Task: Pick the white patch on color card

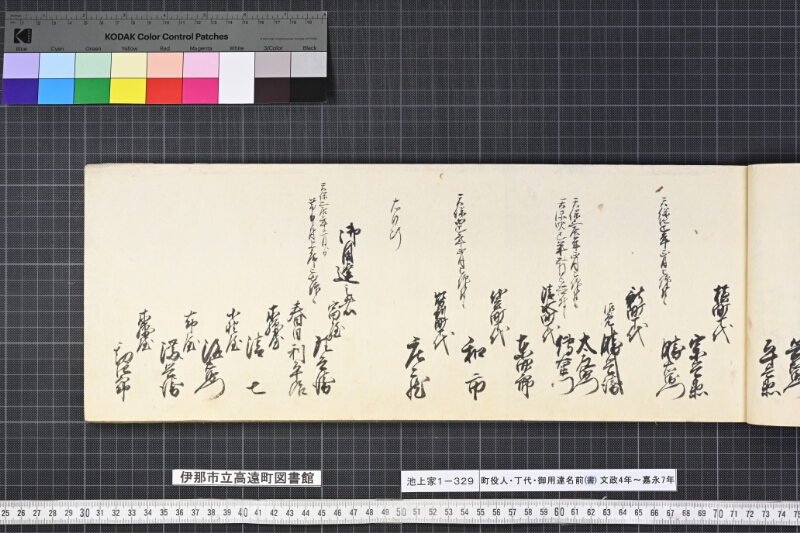Action: tap(237, 78)
